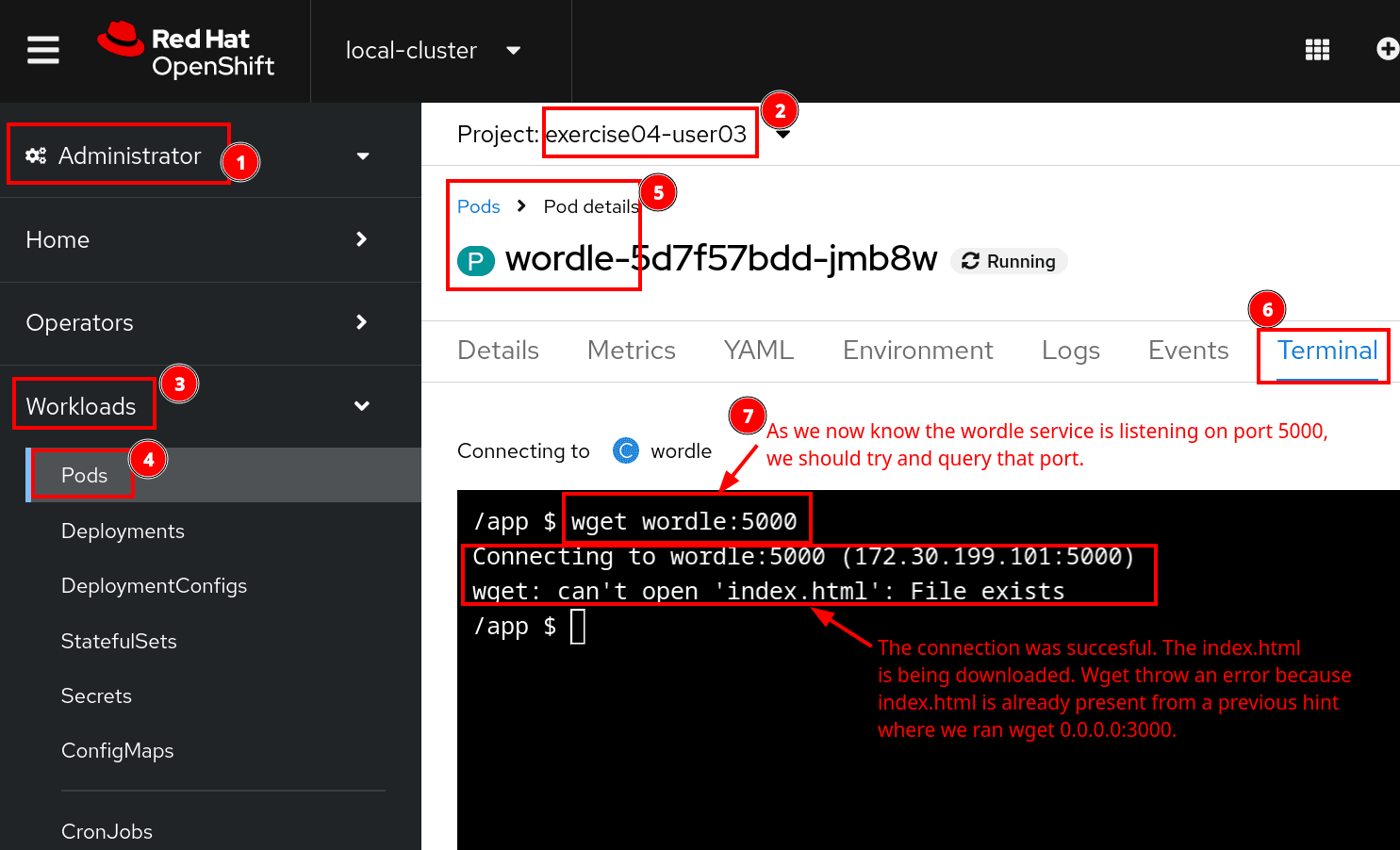This screenshot has width=1400, height=850.
Task: Click the Administrator perspective gear icon
Action: point(36,155)
